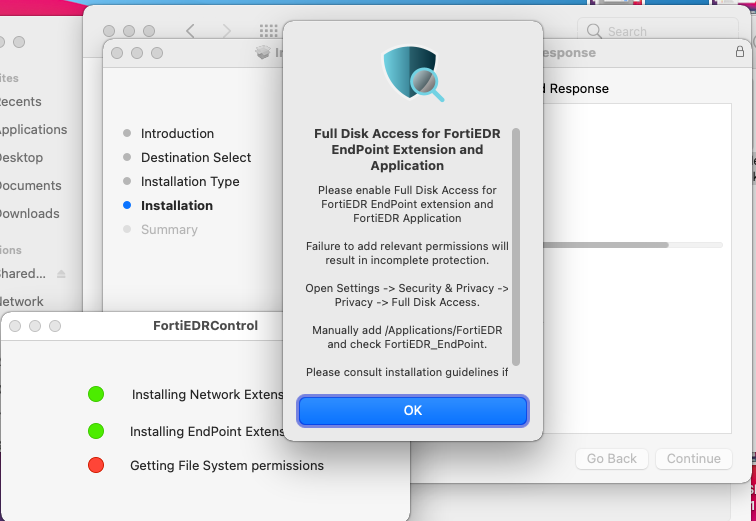The height and width of the screenshot is (521, 756).
Task: Click the dialog's vertical scrollbar
Action: 516,246
